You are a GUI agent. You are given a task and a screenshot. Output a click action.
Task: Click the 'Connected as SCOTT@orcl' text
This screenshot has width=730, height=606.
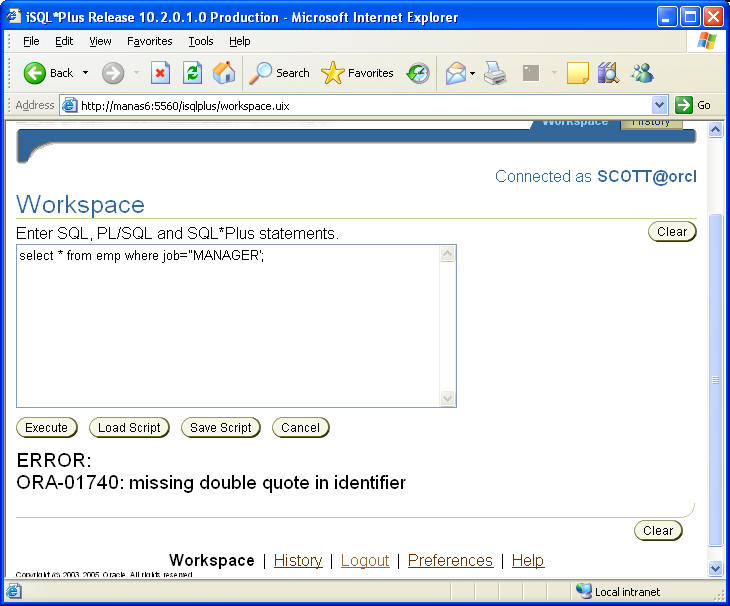coord(595,176)
